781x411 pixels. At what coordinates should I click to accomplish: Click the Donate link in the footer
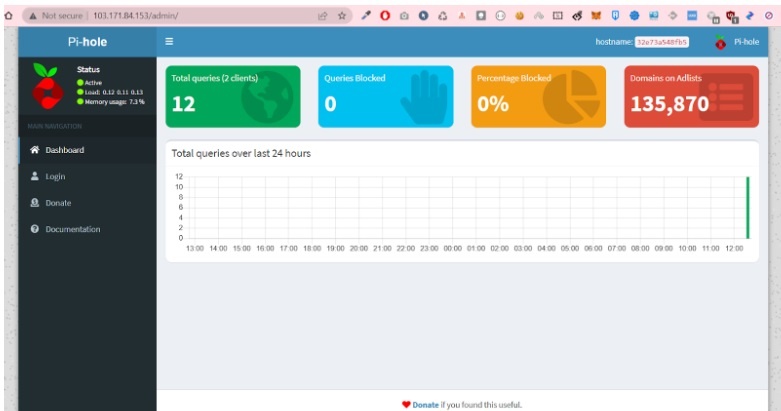[425, 405]
